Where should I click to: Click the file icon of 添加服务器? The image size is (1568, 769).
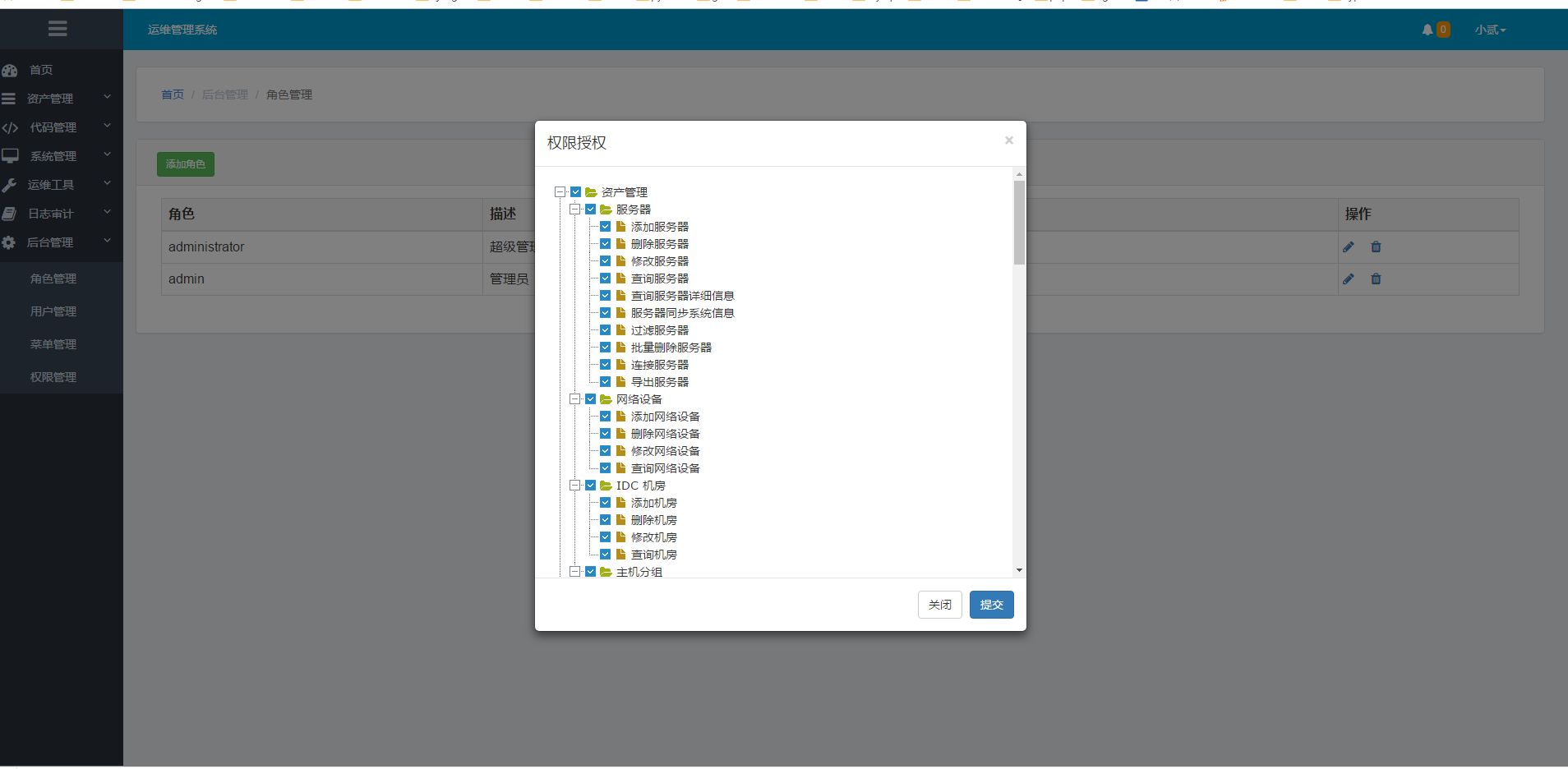click(620, 227)
